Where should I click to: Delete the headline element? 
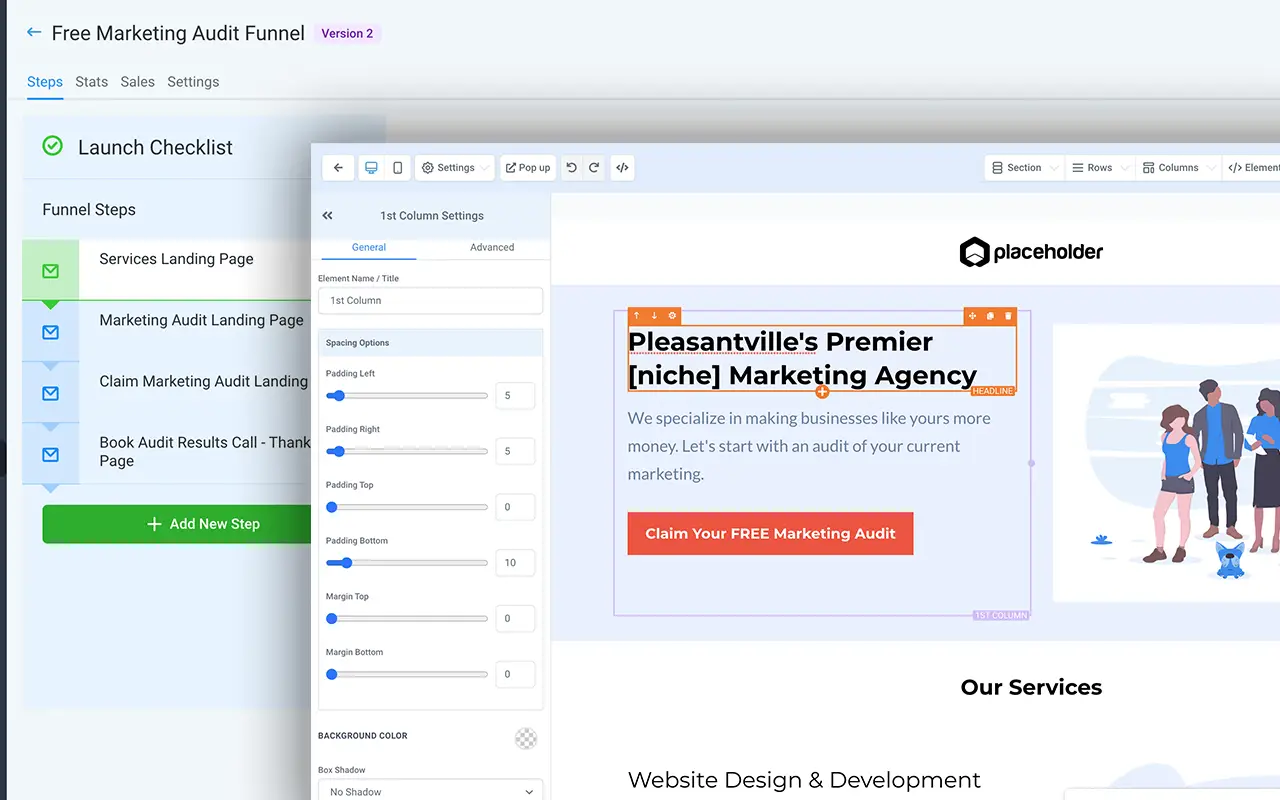tap(1008, 316)
